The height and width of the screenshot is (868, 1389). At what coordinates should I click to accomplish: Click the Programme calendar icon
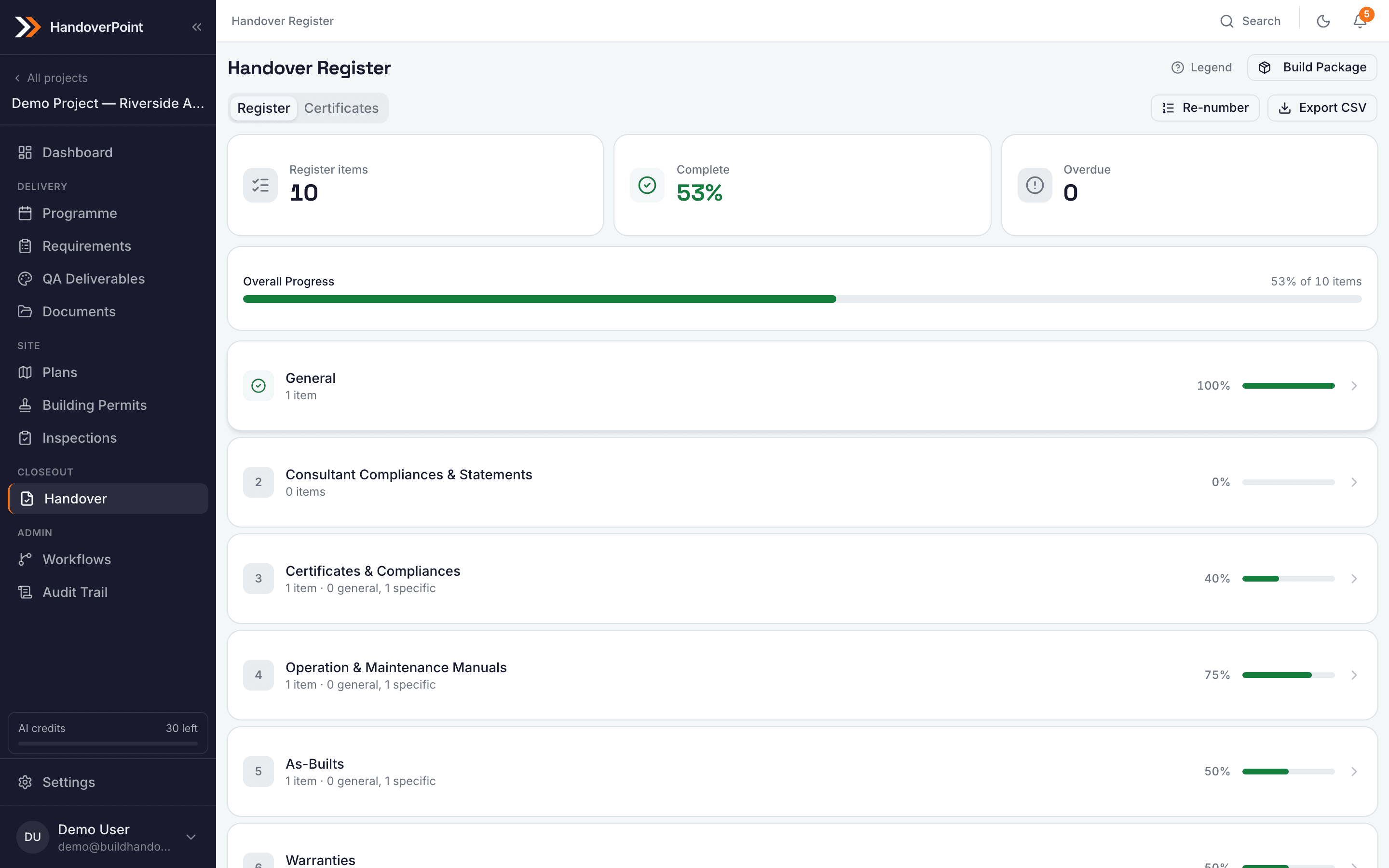(x=25, y=213)
